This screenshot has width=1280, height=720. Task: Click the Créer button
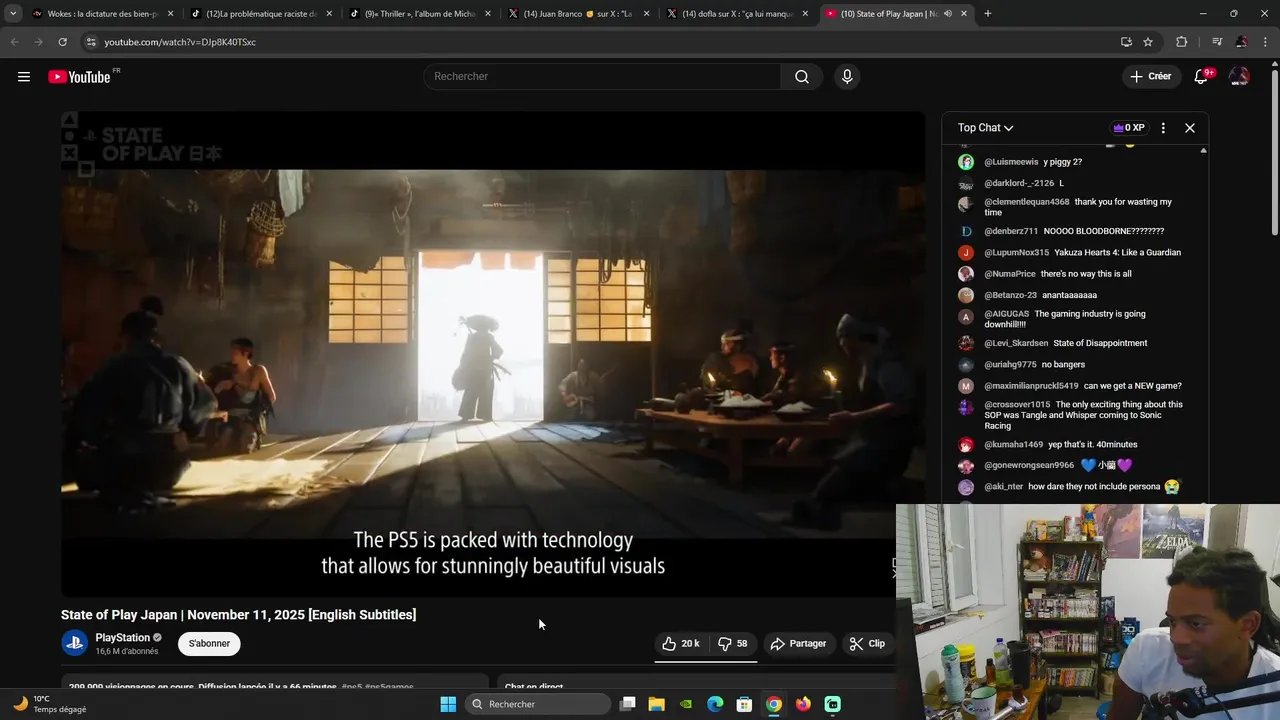point(1150,77)
